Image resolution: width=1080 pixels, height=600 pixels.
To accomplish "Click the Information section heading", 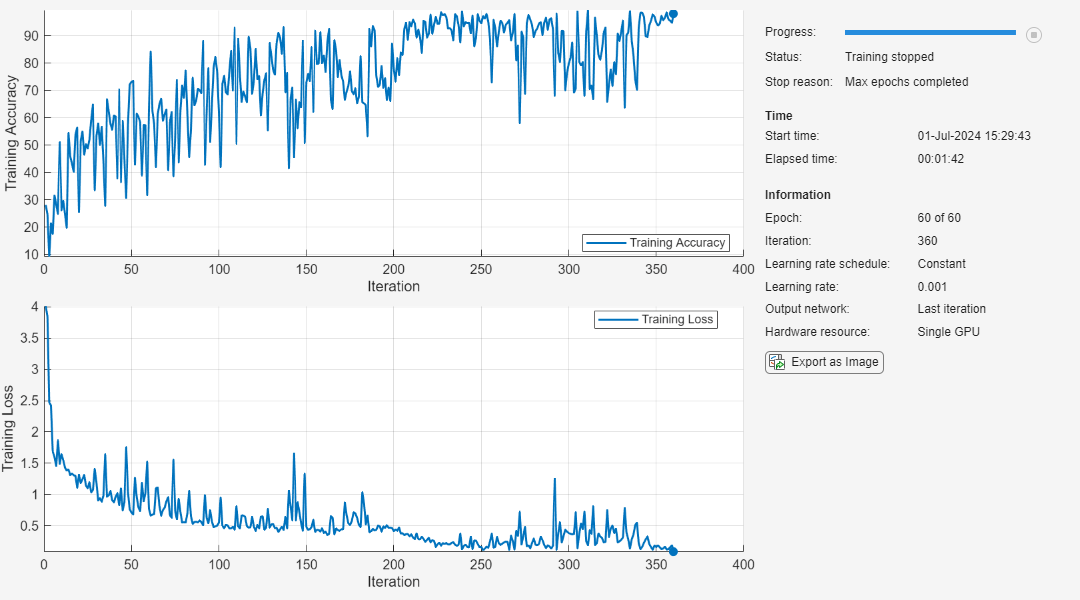I will click(x=798, y=195).
